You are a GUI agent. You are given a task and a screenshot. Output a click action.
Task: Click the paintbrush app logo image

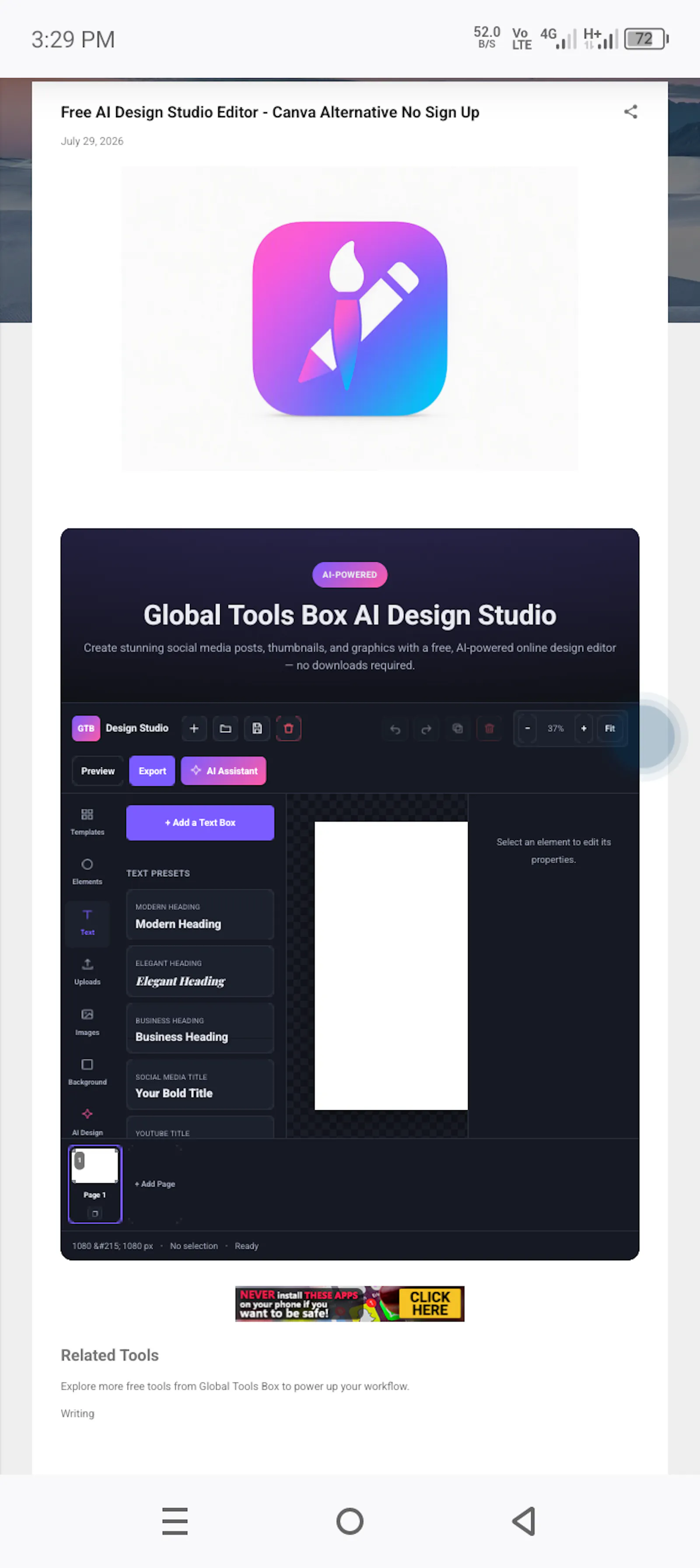point(350,318)
